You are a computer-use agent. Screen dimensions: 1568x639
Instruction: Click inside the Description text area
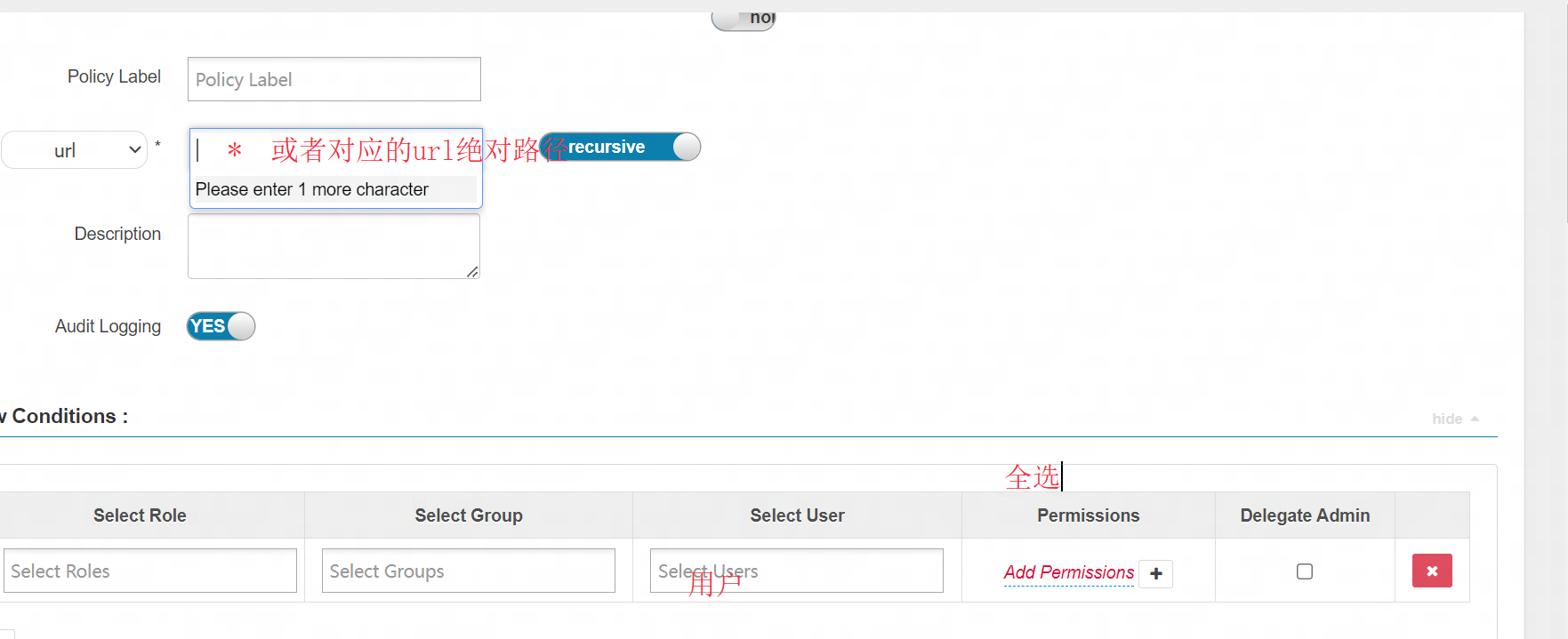[334, 245]
